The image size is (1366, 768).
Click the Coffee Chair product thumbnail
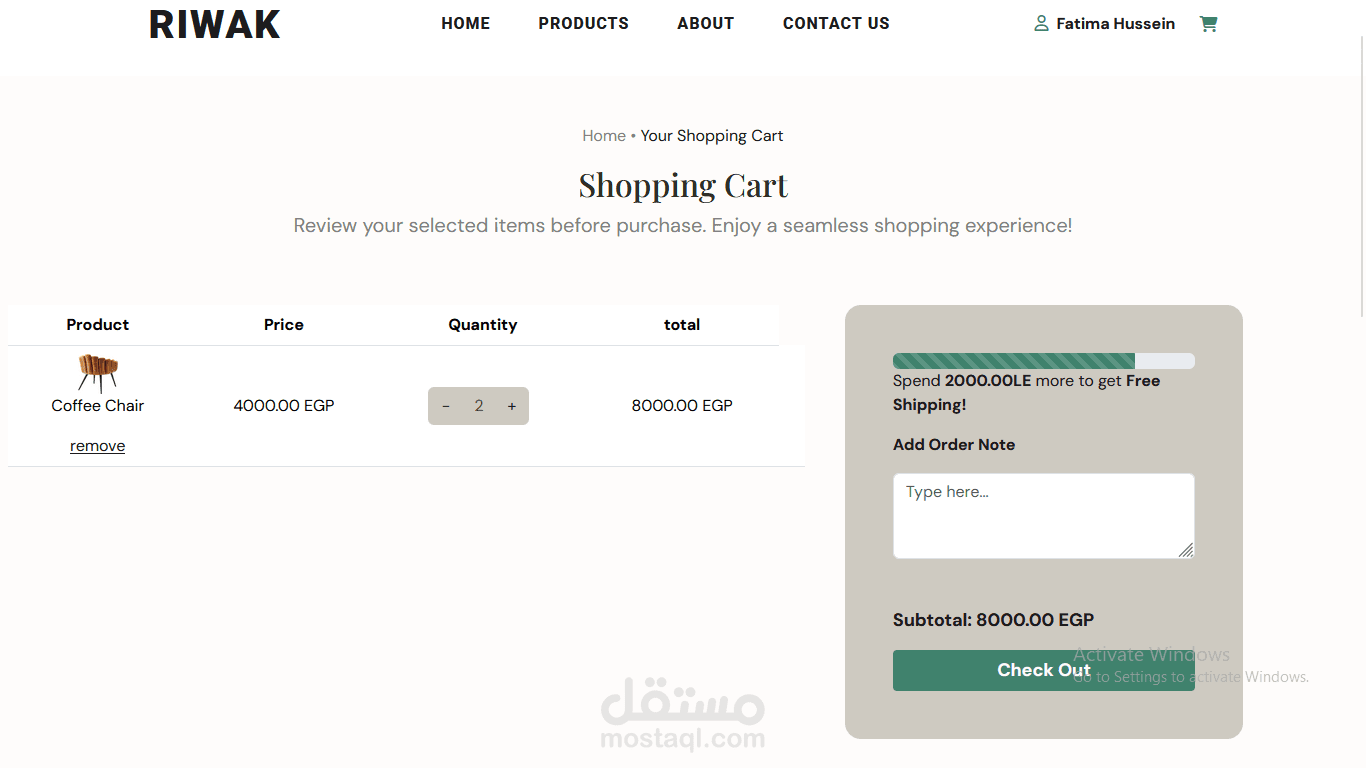(x=98, y=372)
